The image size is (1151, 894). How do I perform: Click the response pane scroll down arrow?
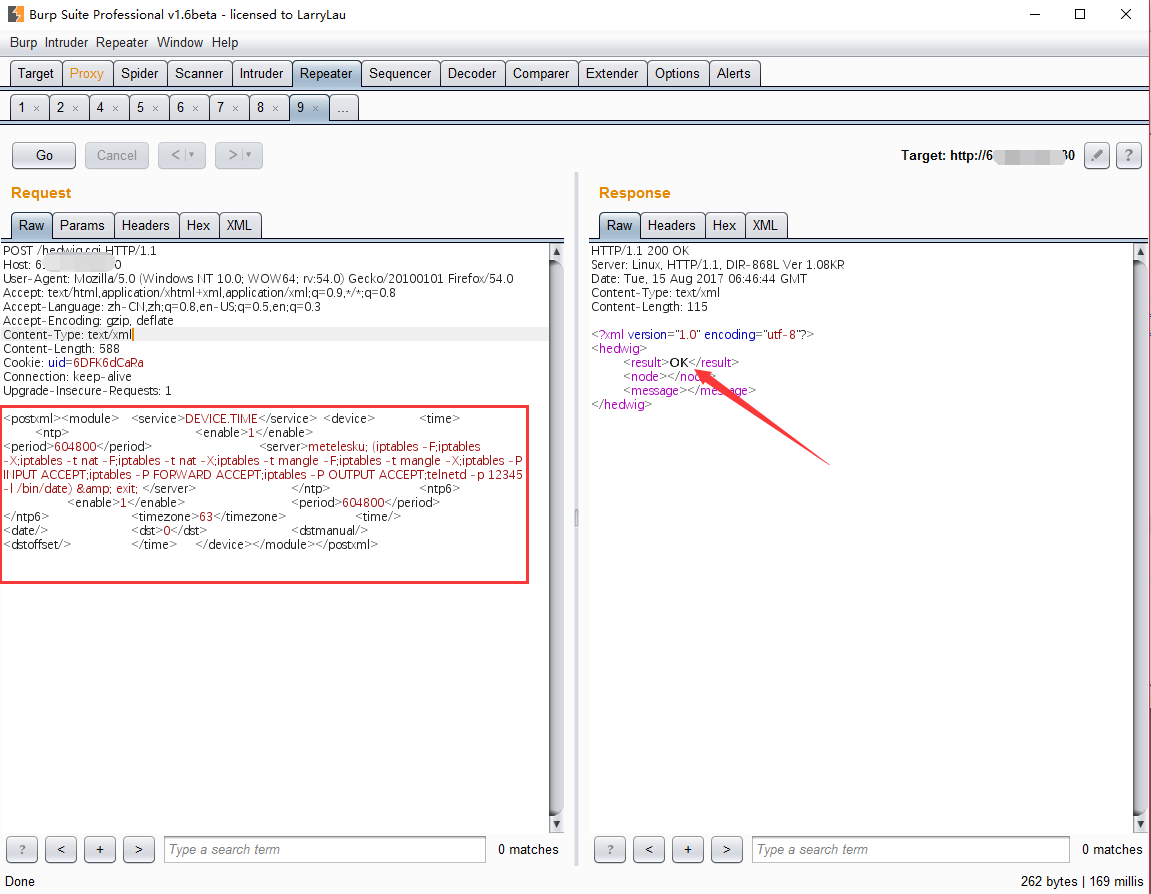(x=1140, y=824)
